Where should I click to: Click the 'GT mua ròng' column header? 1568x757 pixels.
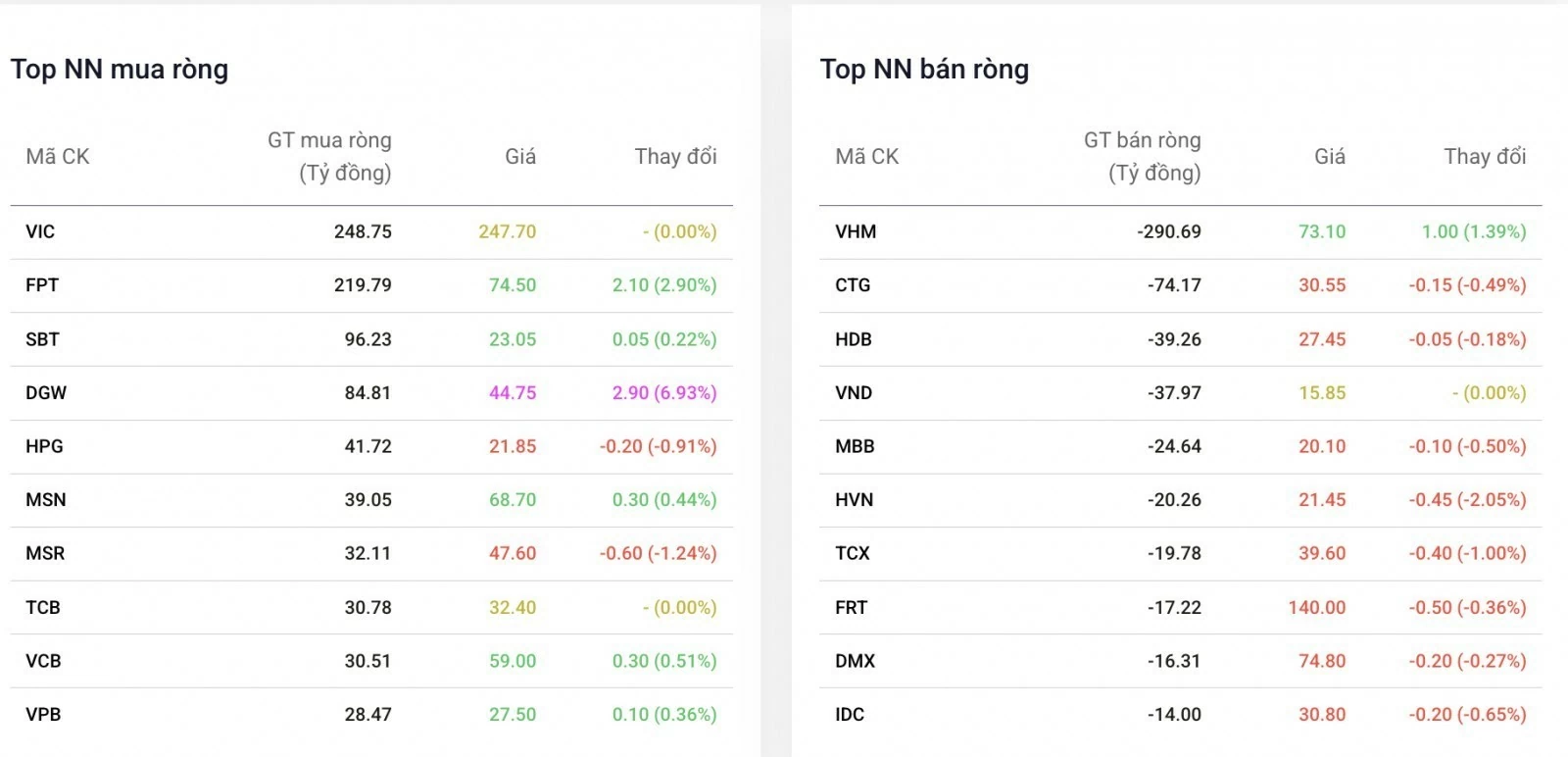point(329,156)
